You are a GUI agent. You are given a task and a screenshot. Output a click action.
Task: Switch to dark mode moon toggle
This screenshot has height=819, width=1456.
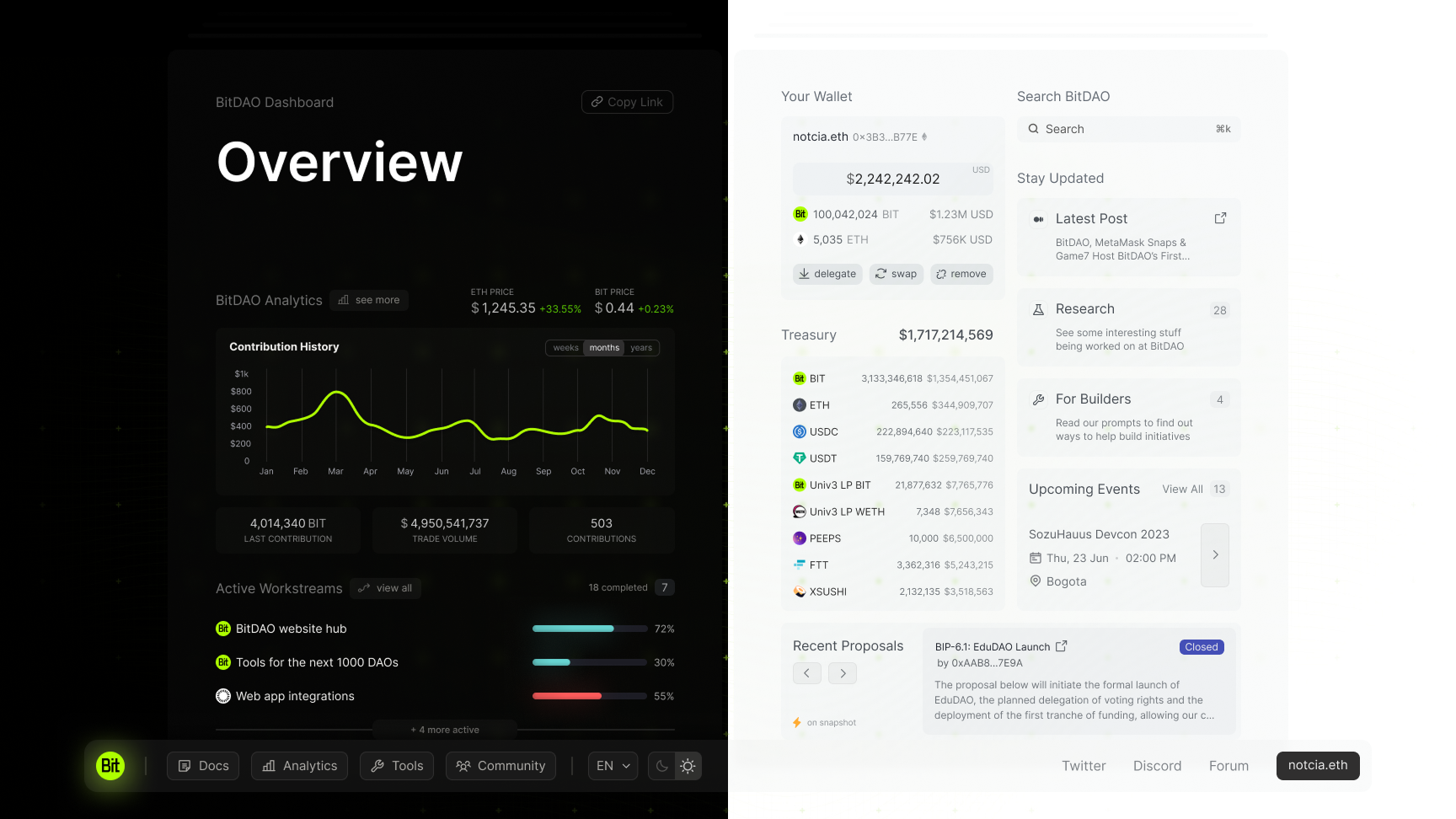[x=662, y=766]
